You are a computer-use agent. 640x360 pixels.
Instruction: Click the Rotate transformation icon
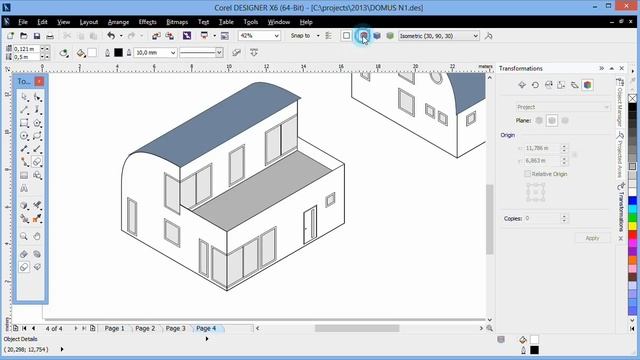(535, 85)
